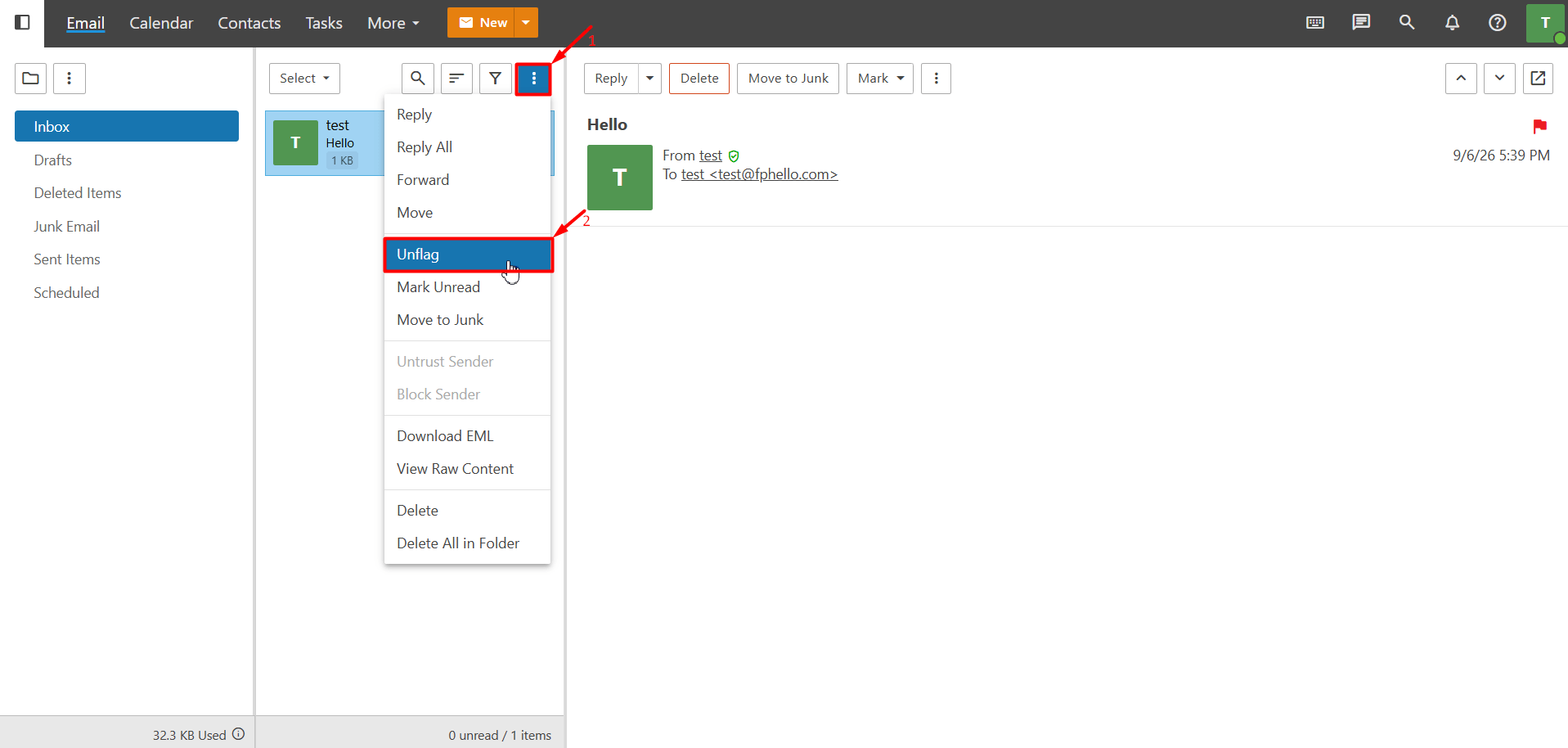
Task: Choose Reply All from the menu
Action: tap(467, 147)
